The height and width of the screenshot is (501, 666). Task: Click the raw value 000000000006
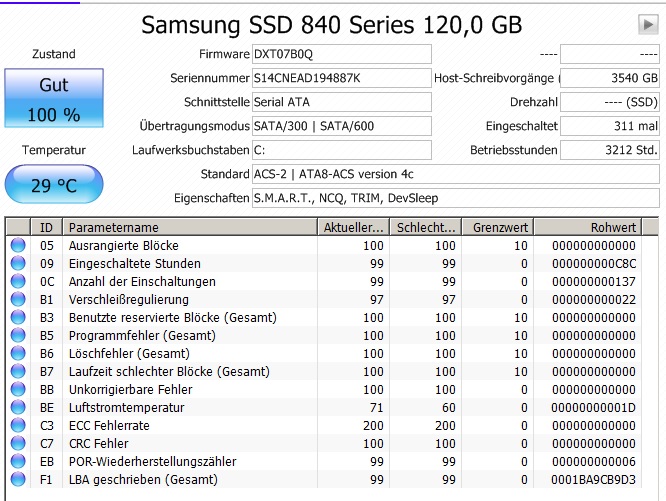click(x=594, y=462)
